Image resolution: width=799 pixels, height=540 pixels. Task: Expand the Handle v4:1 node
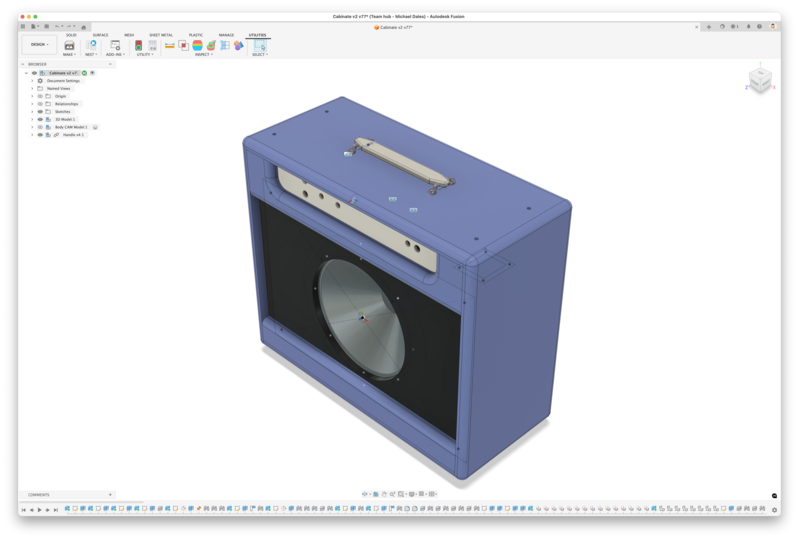point(32,135)
